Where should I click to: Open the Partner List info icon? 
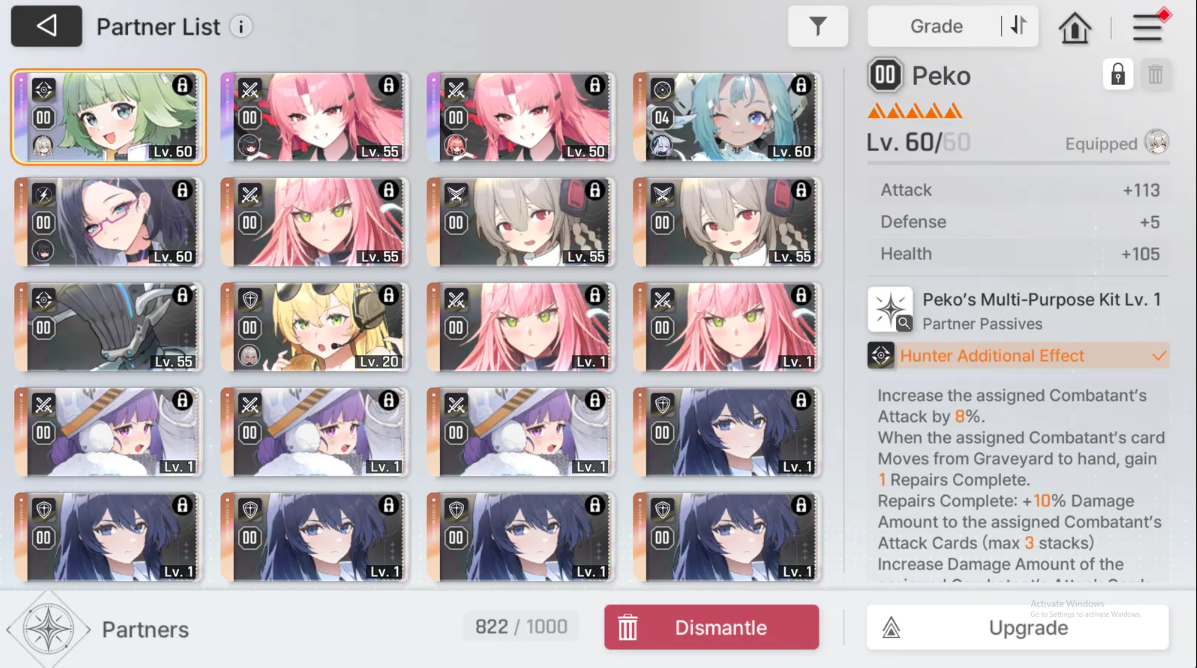click(241, 27)
